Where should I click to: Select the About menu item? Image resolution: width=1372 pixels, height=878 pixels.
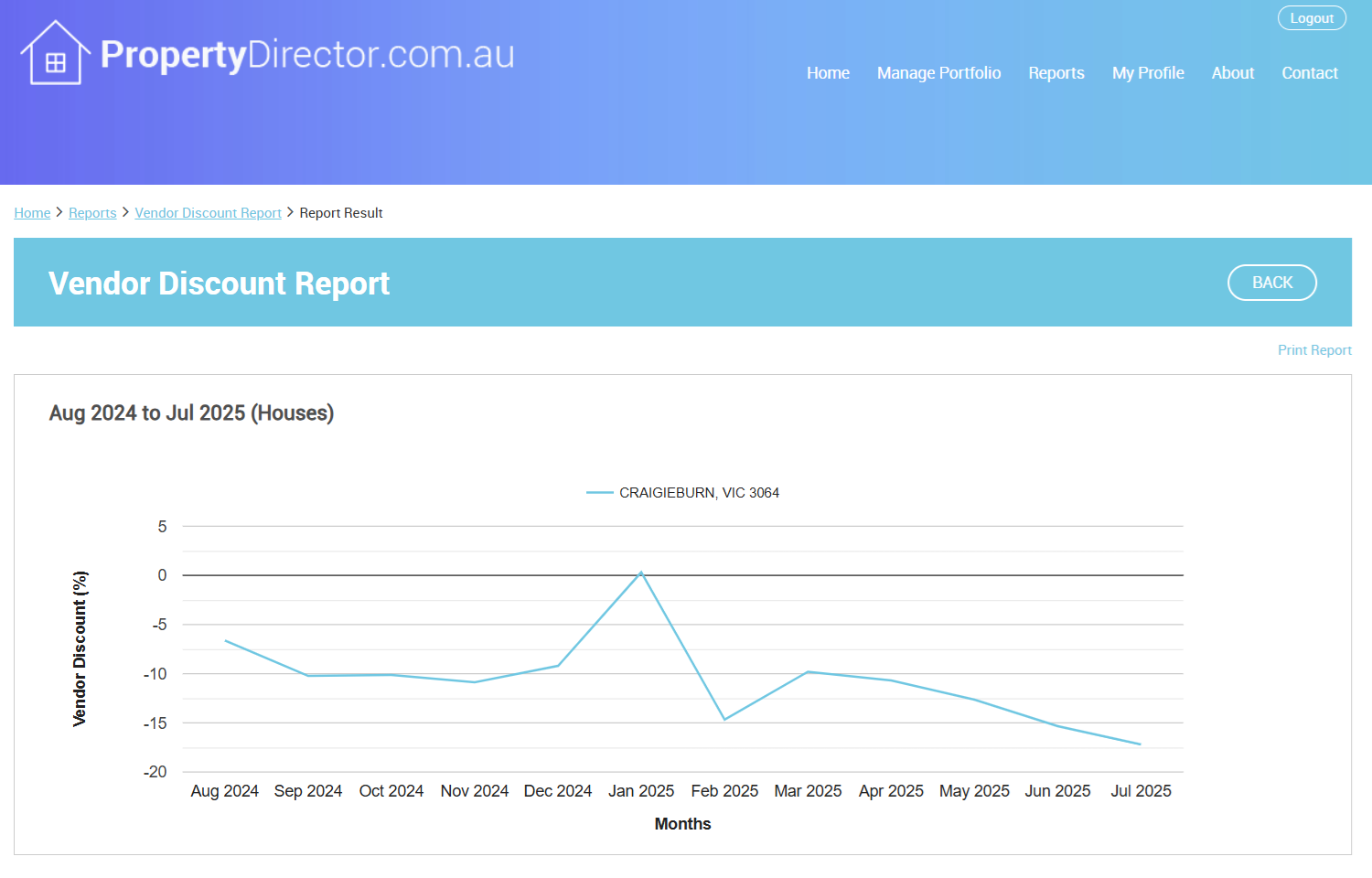pyautogui.click(x=1232, y=73)
